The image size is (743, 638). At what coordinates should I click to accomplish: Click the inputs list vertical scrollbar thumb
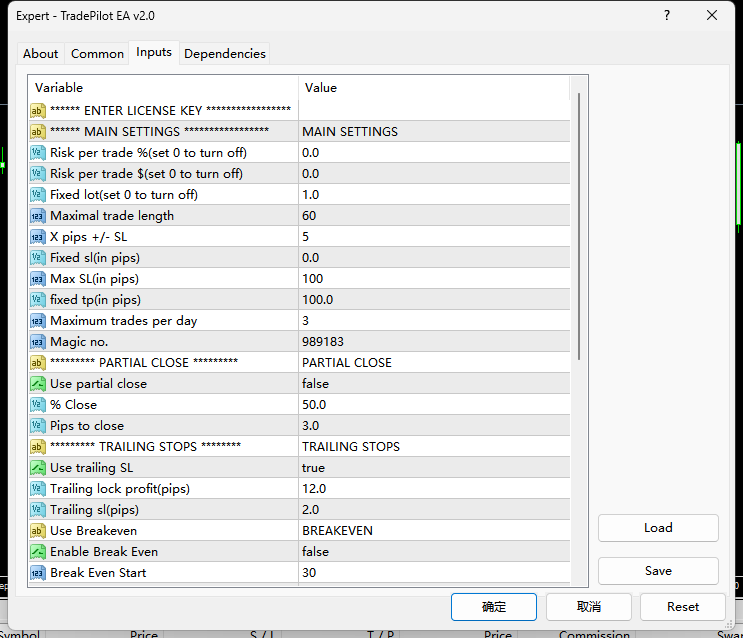pyautogui.click(x=579, y=226)
